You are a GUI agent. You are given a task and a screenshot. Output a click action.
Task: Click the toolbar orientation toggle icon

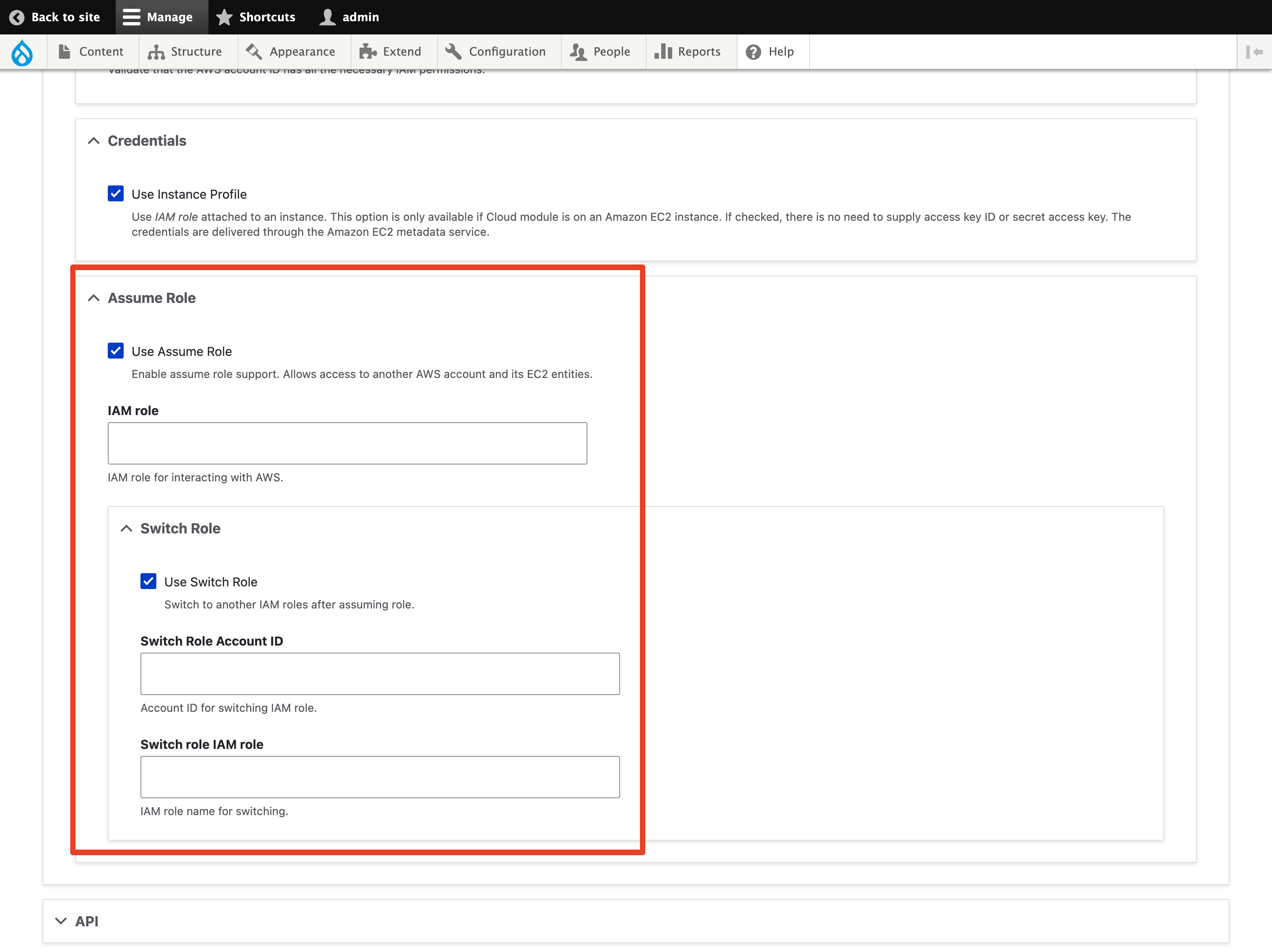click(1254, 52)
